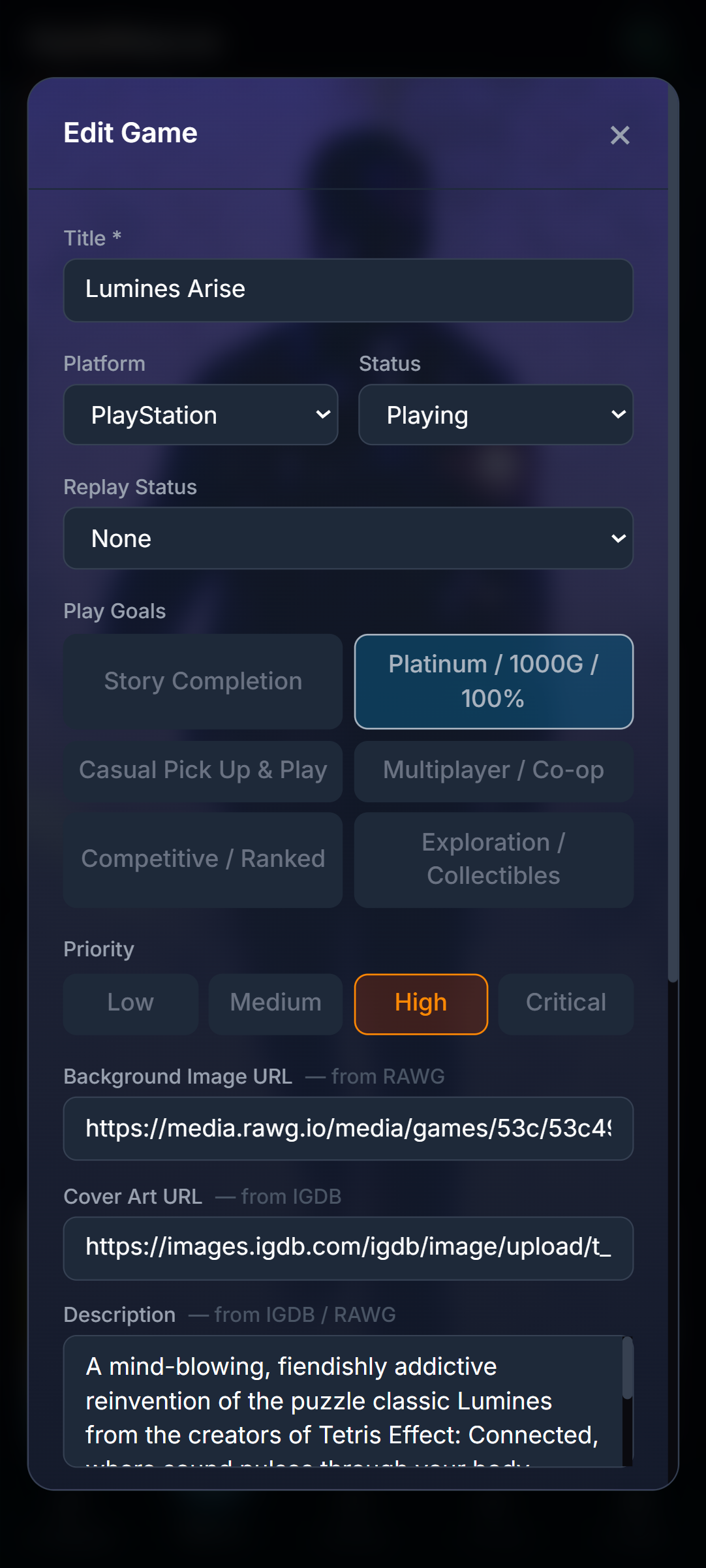Set priority to Critical

point(566,1004)
